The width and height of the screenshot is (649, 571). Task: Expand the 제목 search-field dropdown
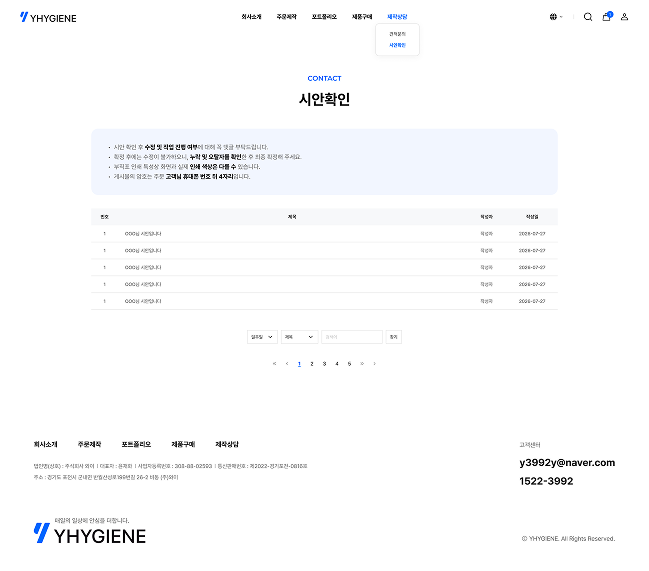pyautogui.click(x=299, y=337)
